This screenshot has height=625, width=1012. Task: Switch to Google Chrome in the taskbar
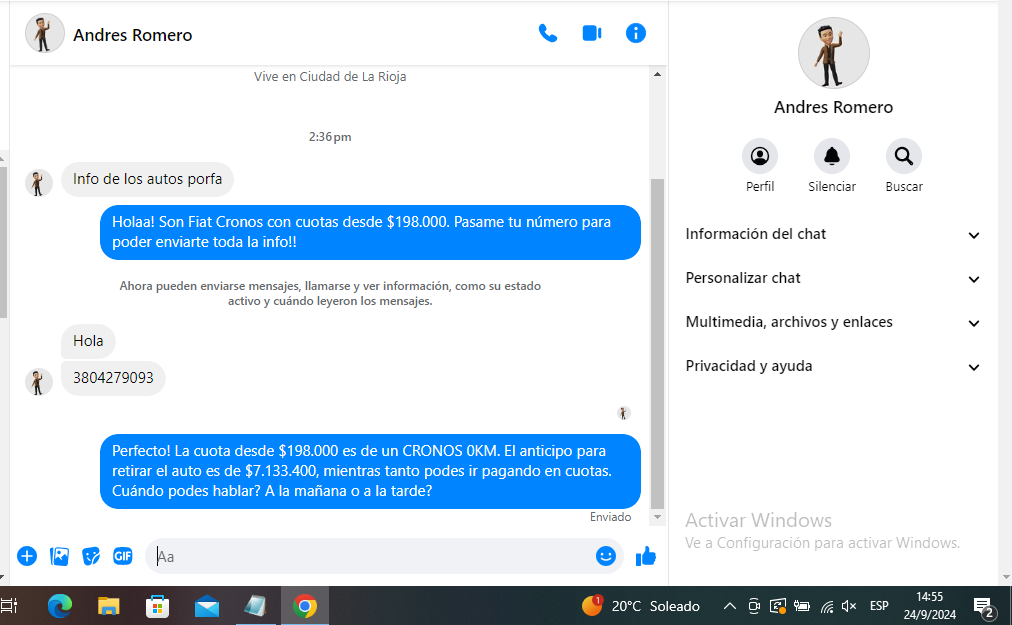[305, 606]
